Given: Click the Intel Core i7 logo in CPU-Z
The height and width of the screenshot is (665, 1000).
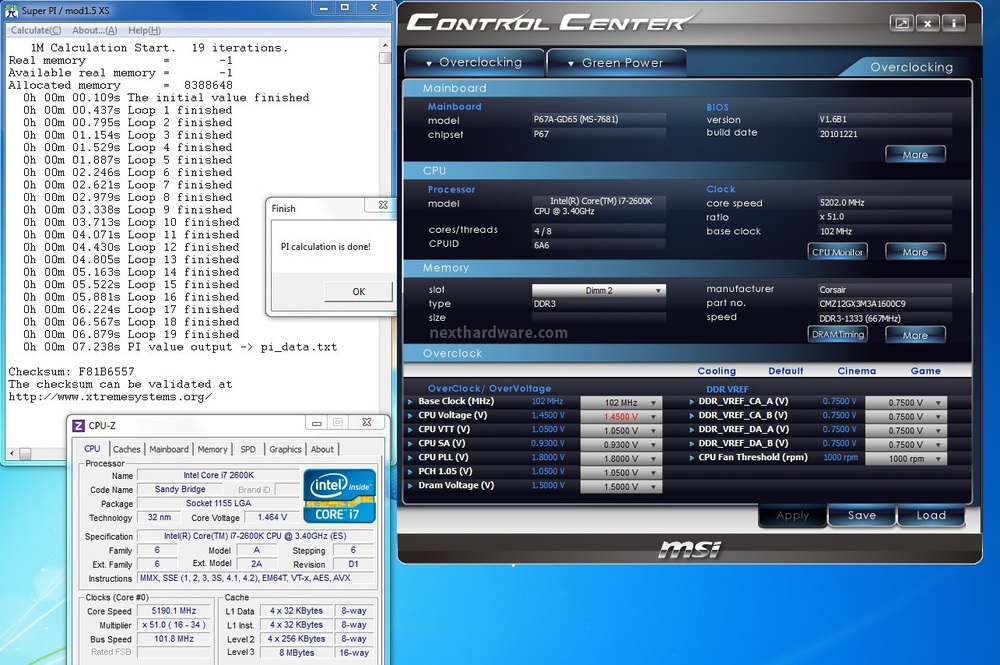Looking at the screenshot, I should [339, 496].
